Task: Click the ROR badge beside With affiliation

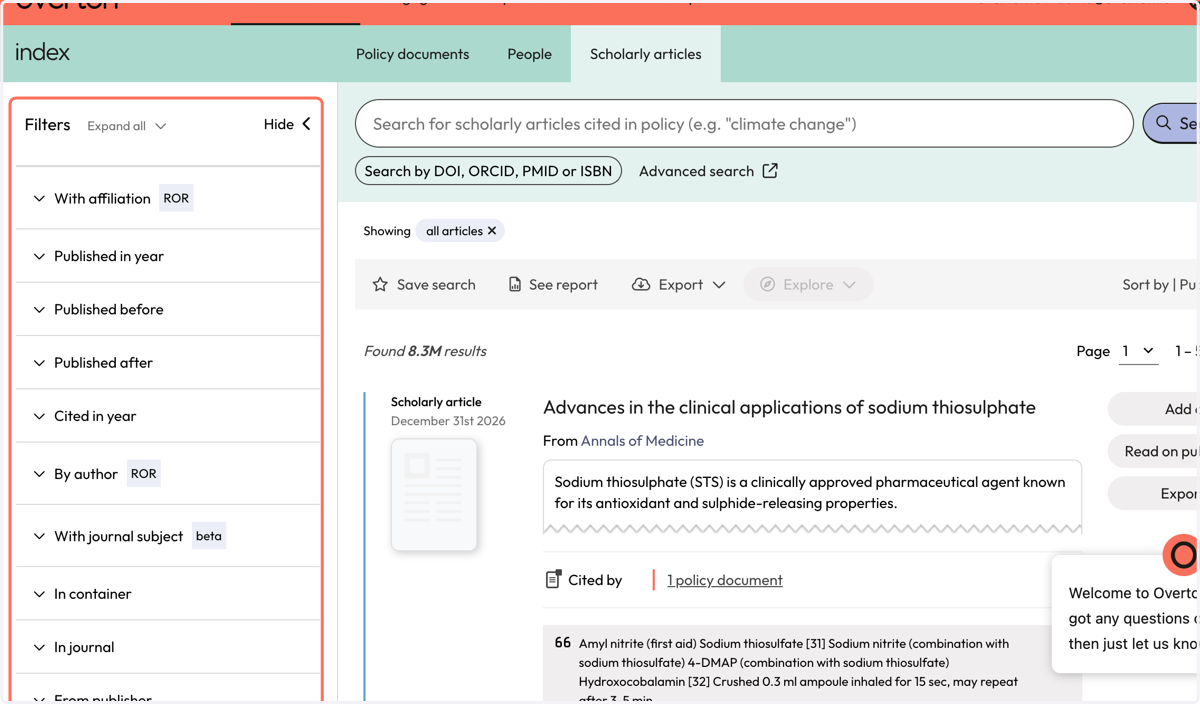Action: pyautogui.click(x=176, y=198)
